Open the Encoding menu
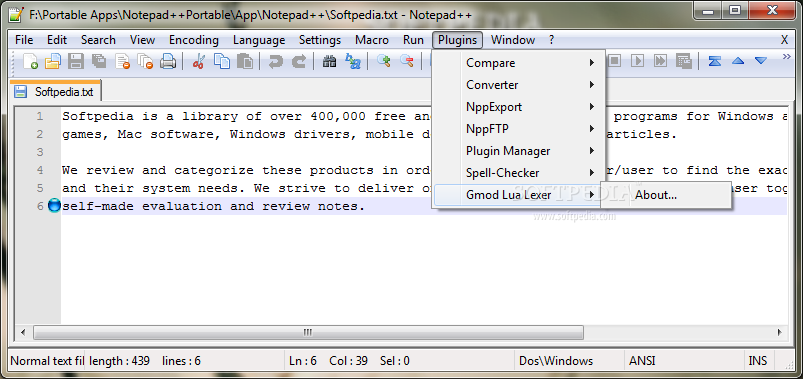803x379 pixels. tap(194, 40)
